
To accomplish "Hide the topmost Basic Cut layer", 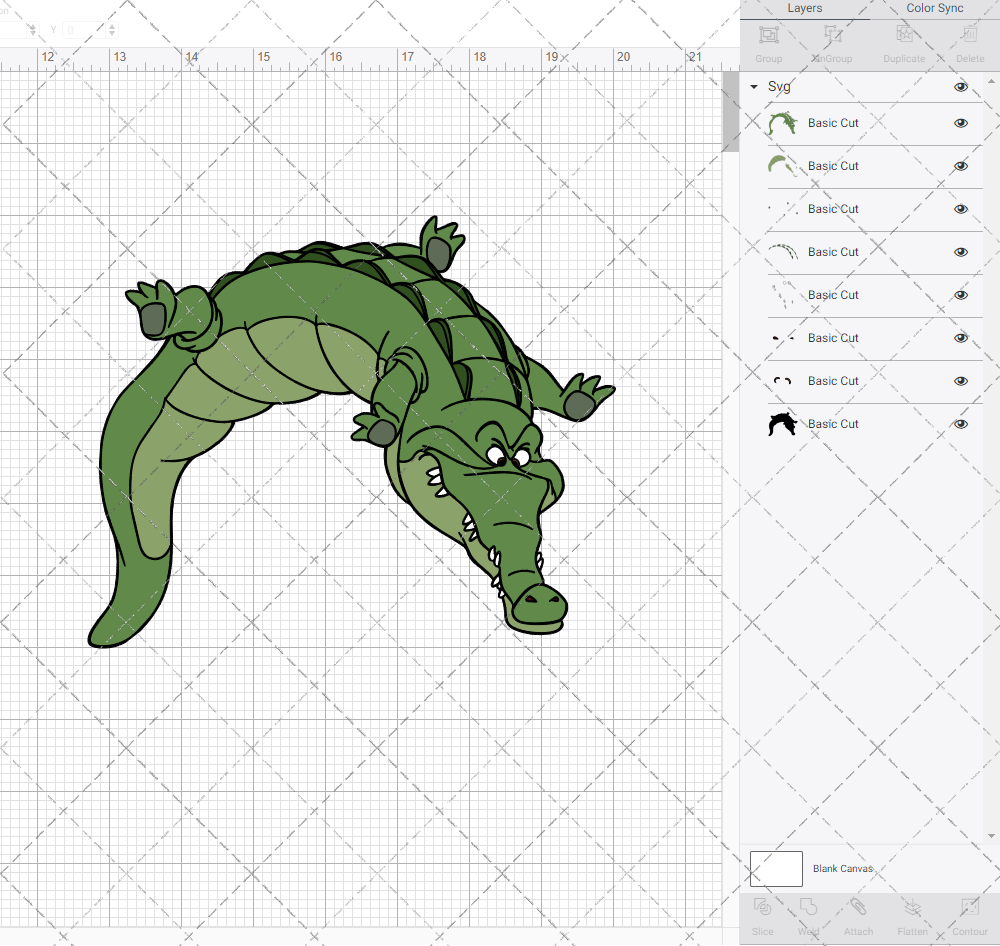I will tap(961, 123).
